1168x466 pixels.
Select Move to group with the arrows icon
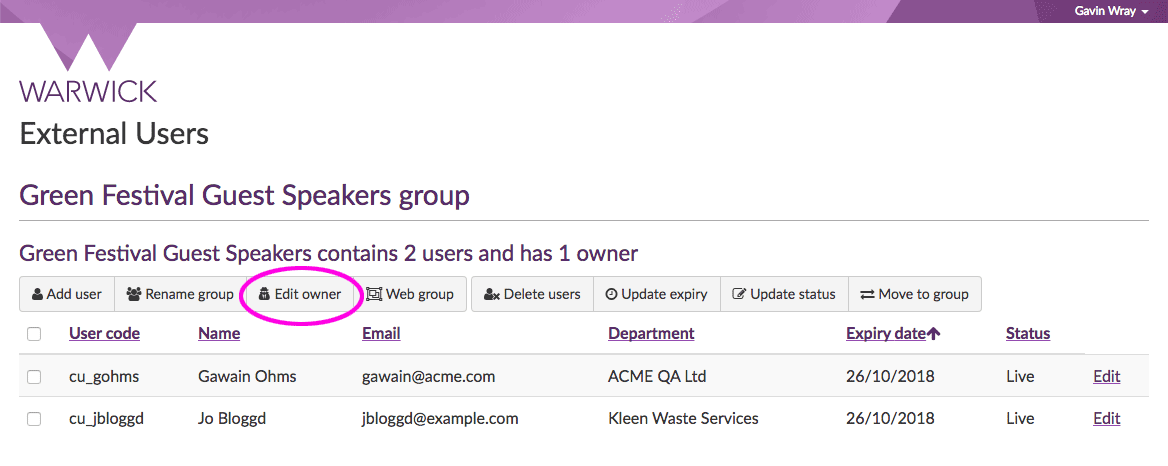pyautogui.click(x=914, y=294)
